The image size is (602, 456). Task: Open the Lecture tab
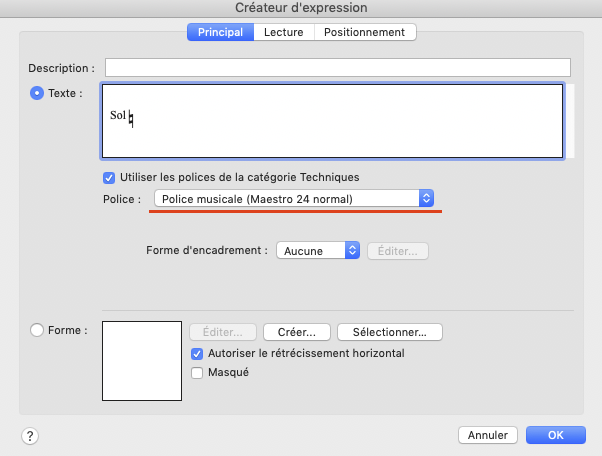(x=283, y=32)
